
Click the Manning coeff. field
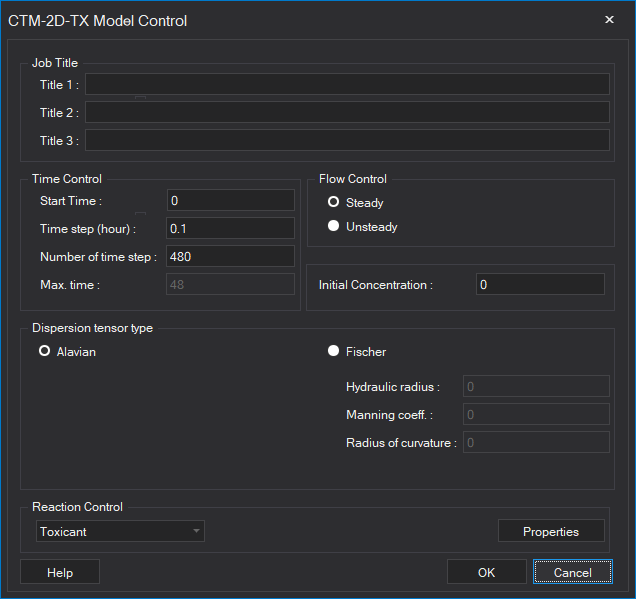[536, 414]
